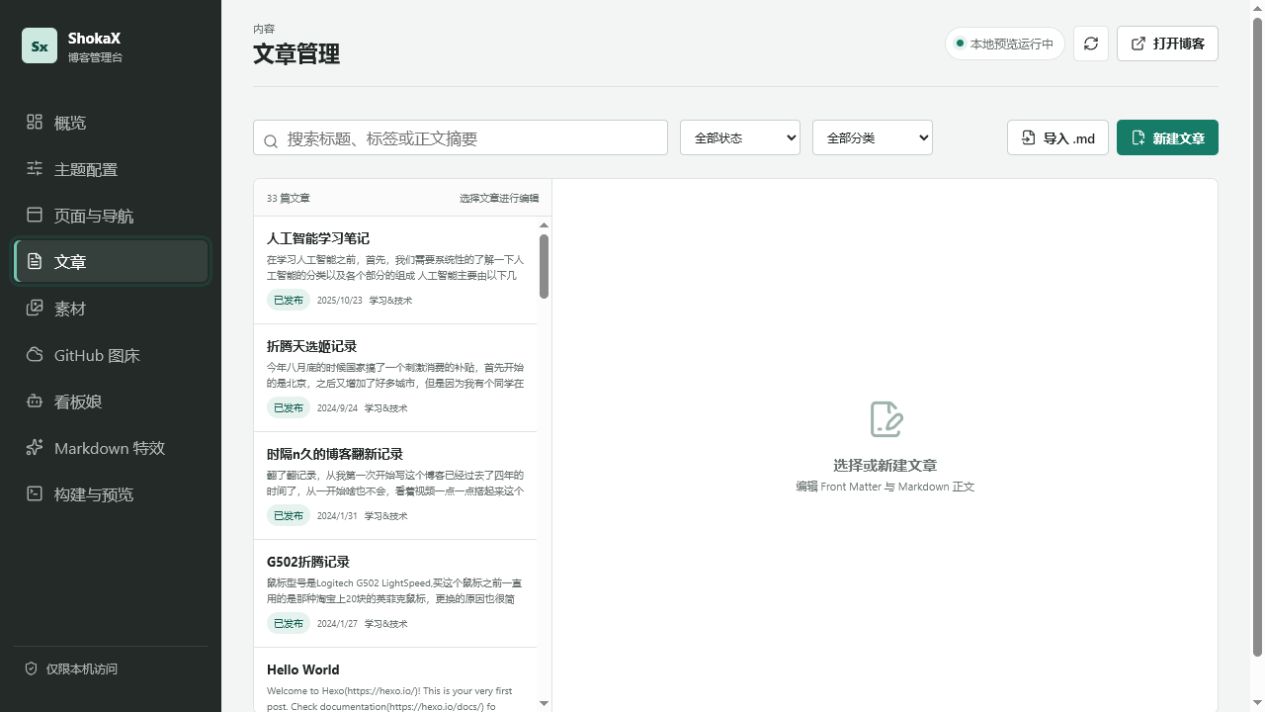1265x712 pixels.
Task: Click the edit-document icon in empty editor pane
Action: [886, 419]
